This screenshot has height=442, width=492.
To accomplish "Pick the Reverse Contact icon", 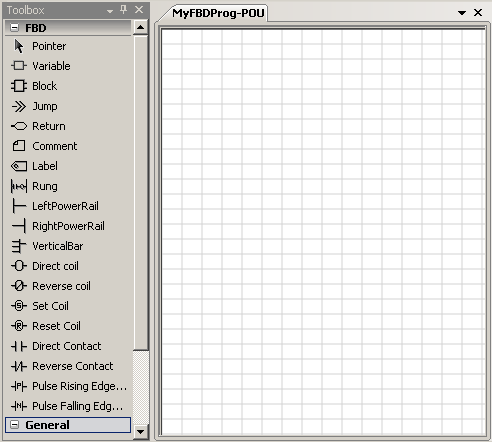I will 19,366.
